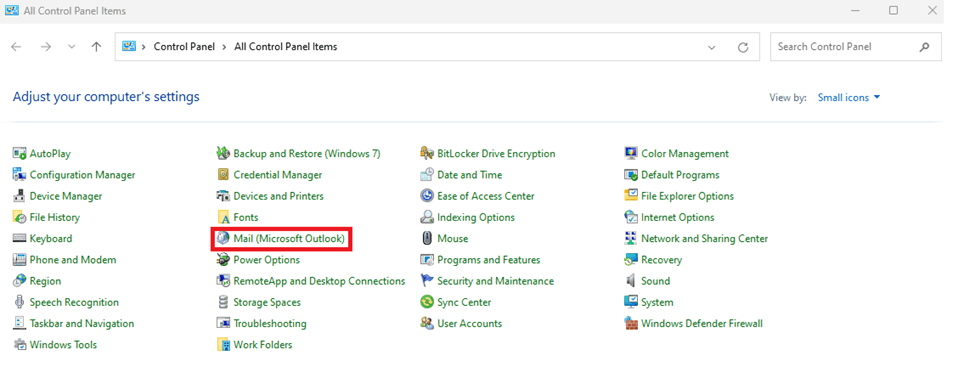The image size is (975, 378).
Task: Expand chevron before Control Panel breadcrumb
Action: click(144, 47)
